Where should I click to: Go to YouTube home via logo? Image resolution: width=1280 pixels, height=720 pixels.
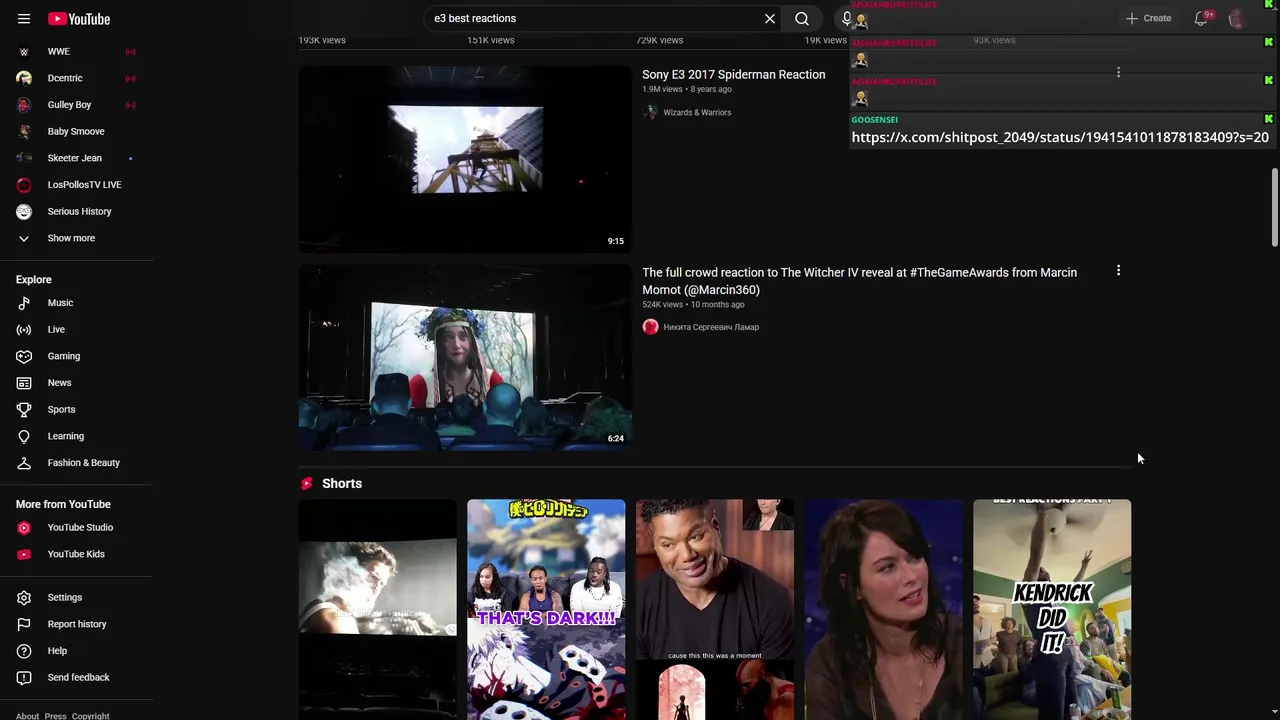[79, 19]
